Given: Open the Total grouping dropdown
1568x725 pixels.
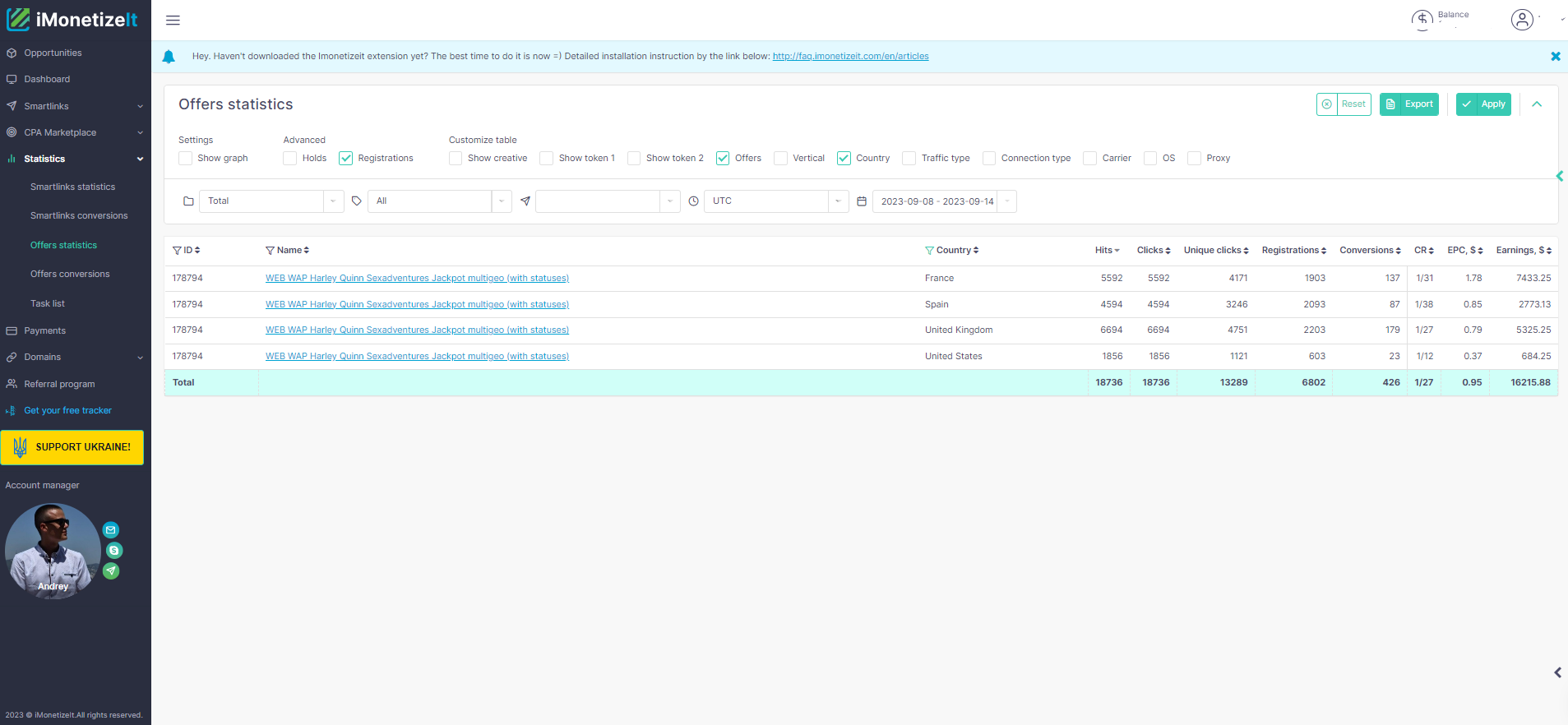Looking at the screenshot, I should pos(271,201).
